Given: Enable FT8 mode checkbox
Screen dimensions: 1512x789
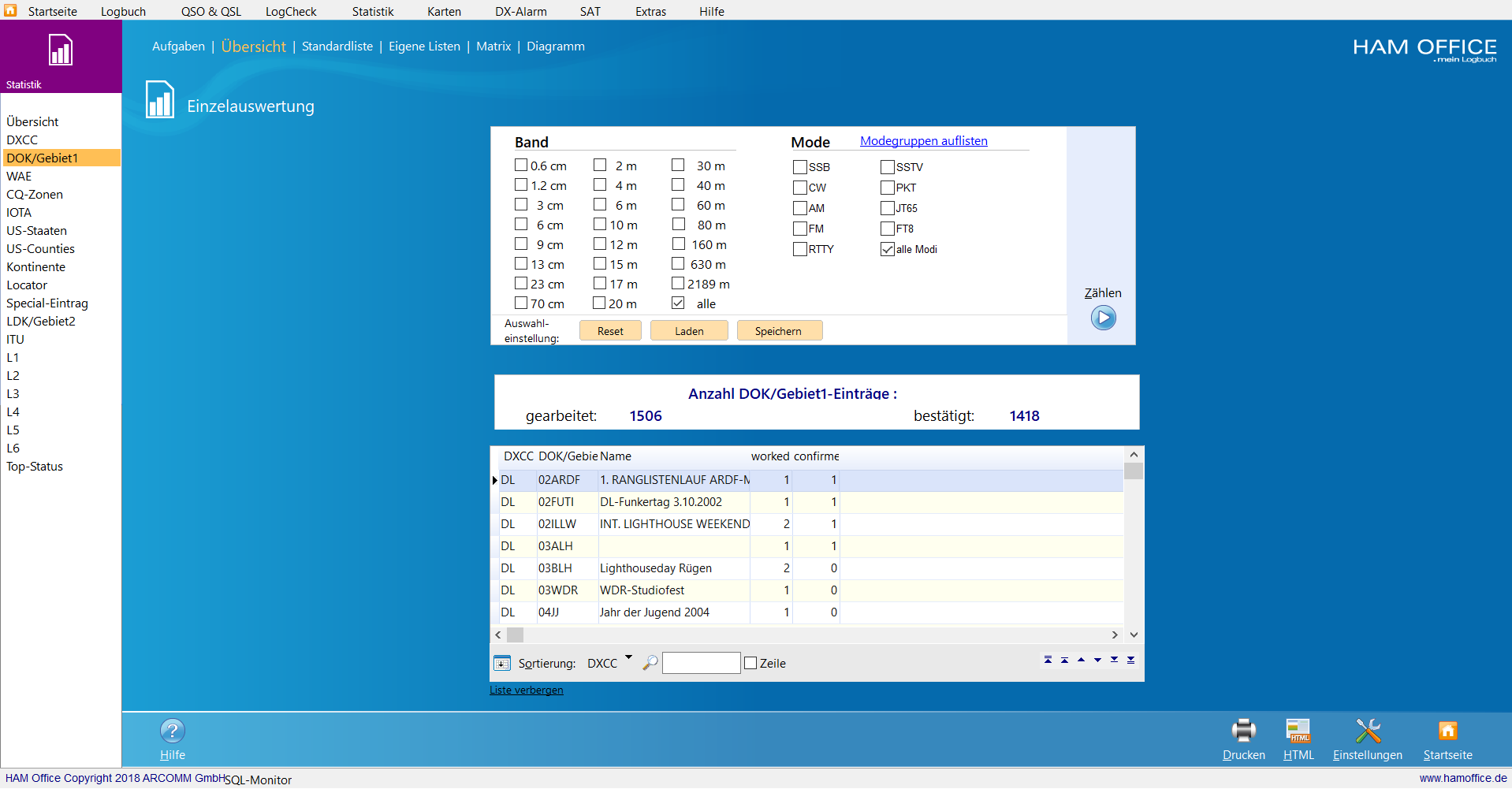Looking at the screenshot, I should click(x=888, y=229).
